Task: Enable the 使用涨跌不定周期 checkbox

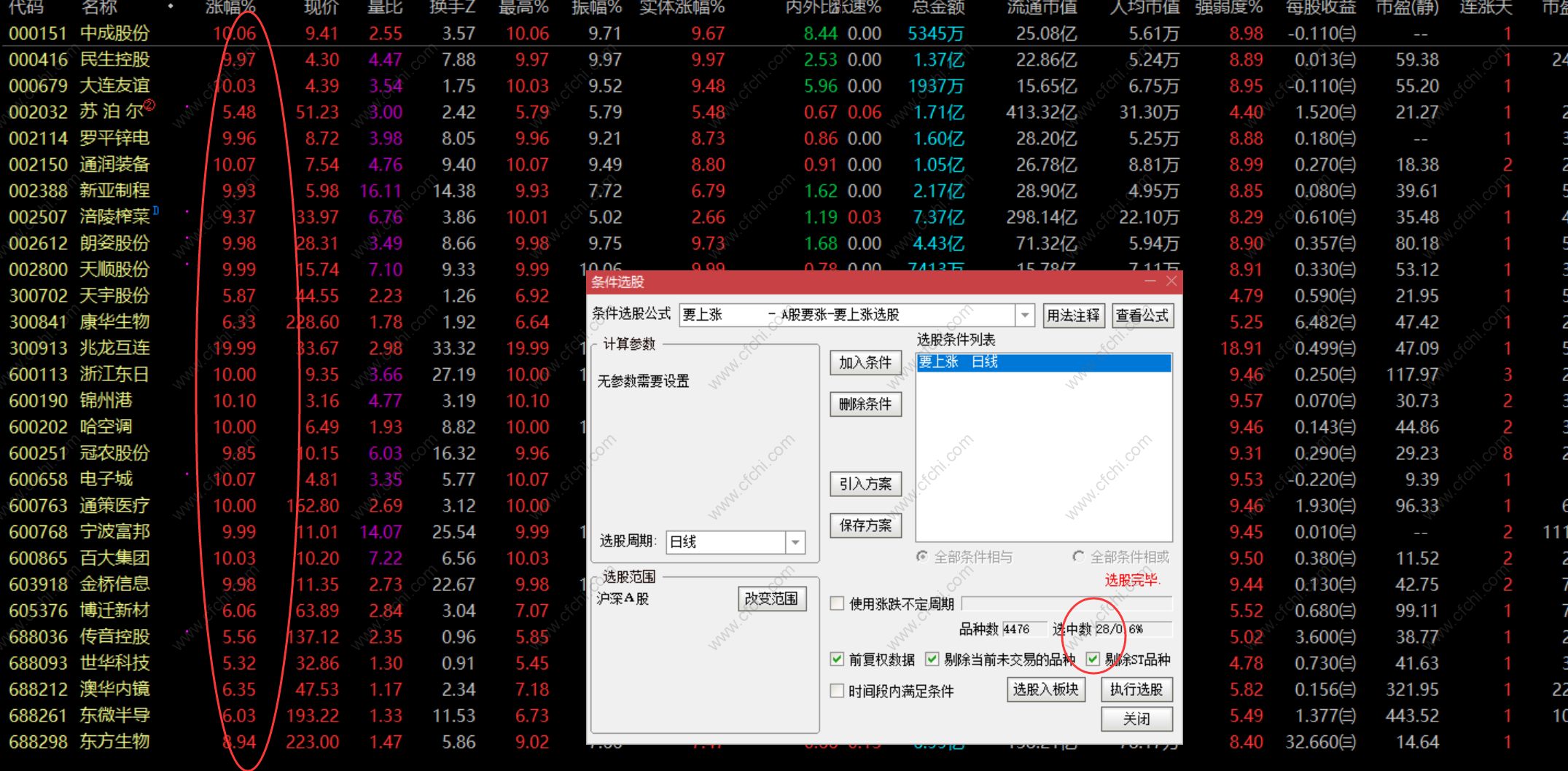Action: [x=838, y=604]
